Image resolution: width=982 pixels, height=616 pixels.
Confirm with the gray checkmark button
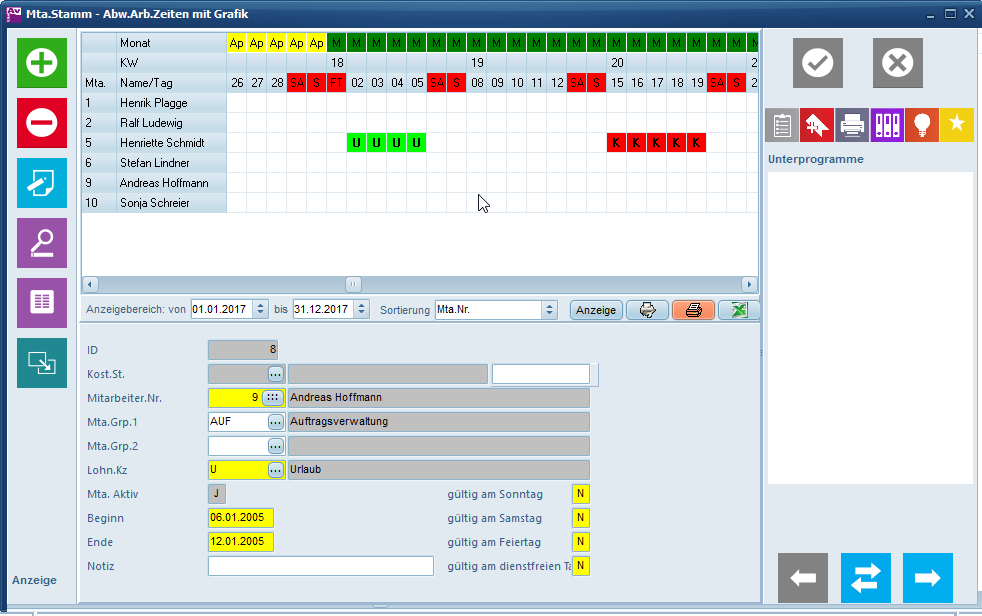coord(818,63)
